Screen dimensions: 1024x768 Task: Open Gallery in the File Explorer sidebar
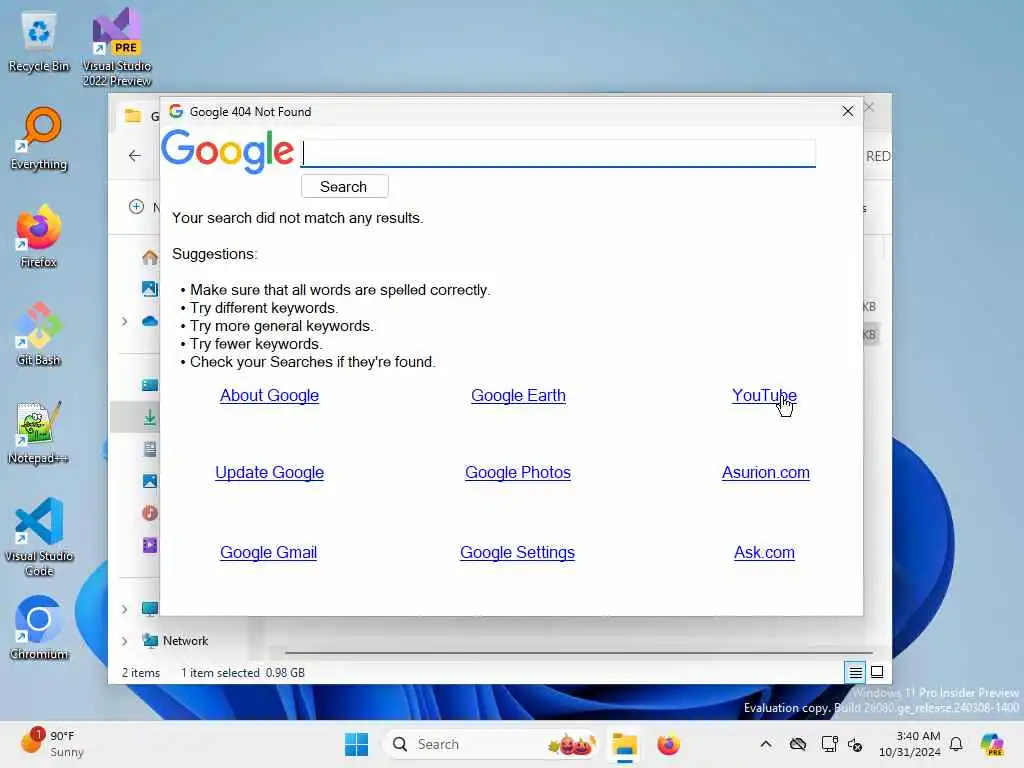tap(150, 289)
